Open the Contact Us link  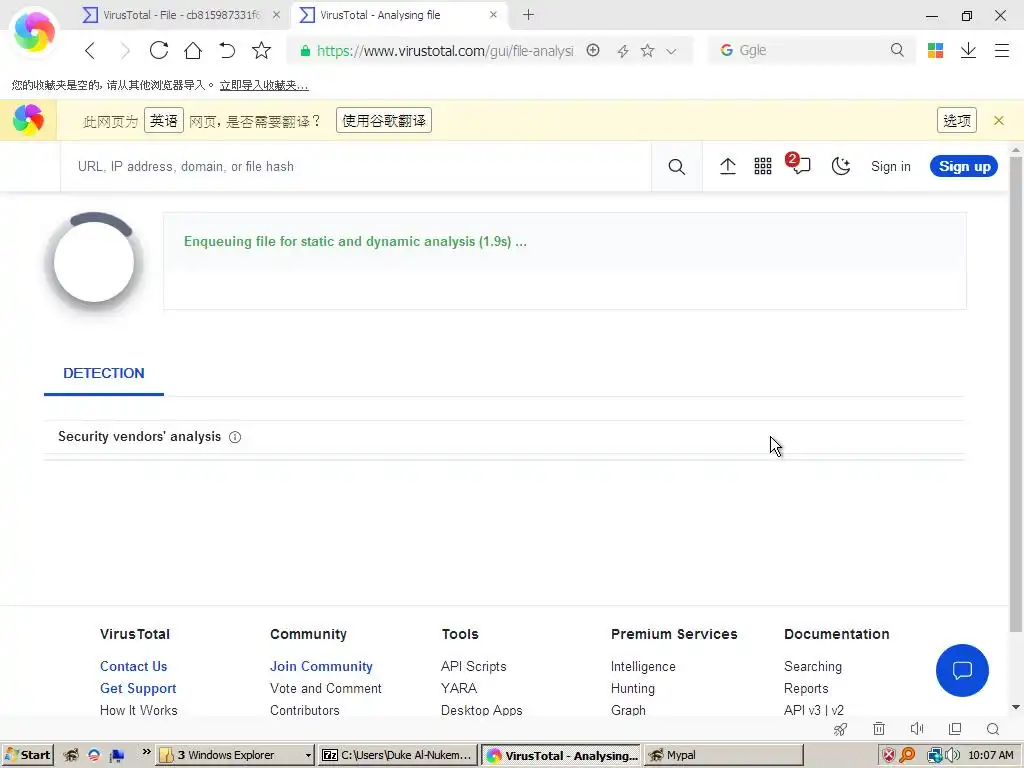[133, 666]
